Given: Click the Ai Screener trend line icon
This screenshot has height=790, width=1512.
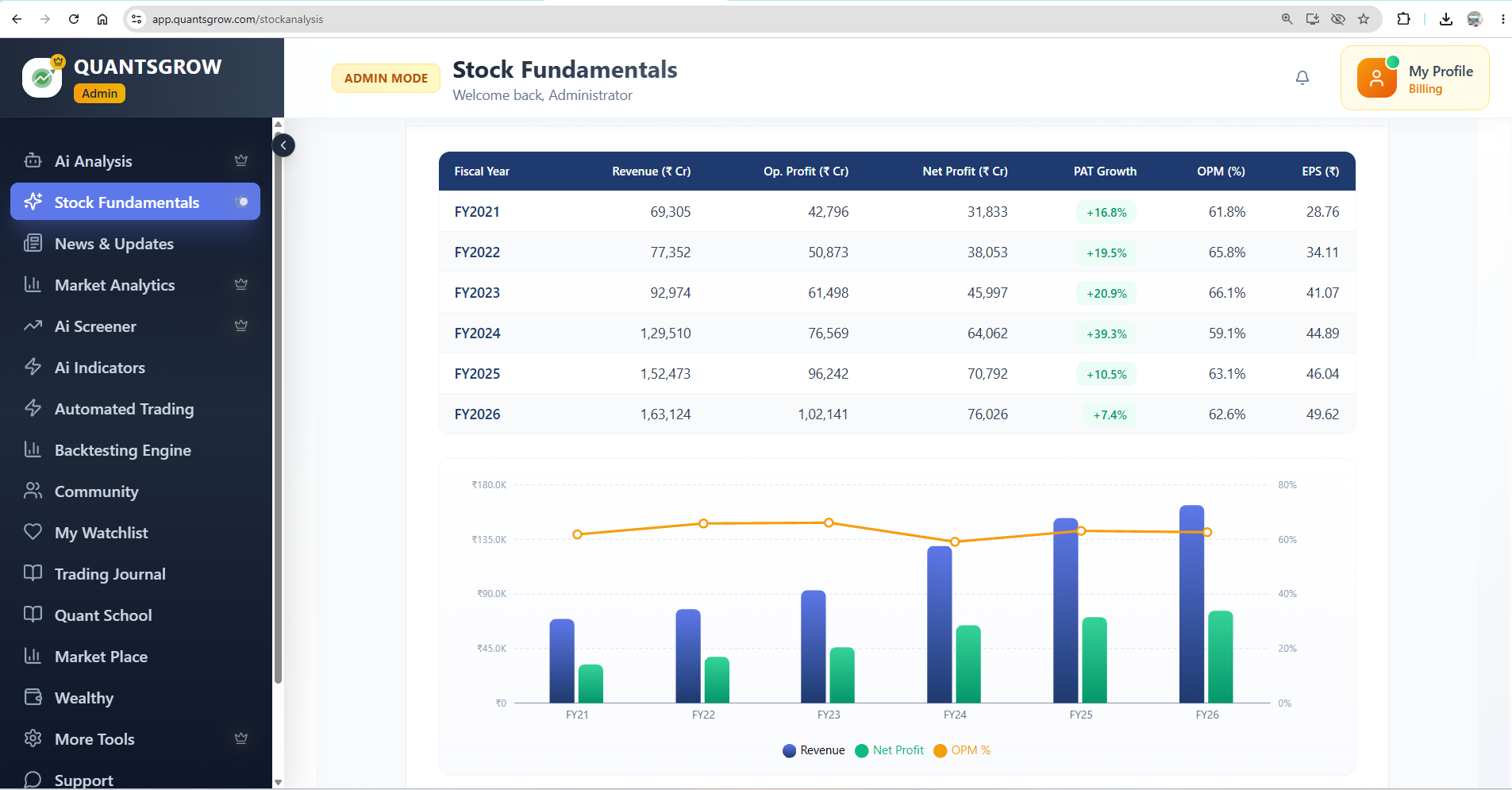Looking at the screenshot, I should (x=33, y=326).
